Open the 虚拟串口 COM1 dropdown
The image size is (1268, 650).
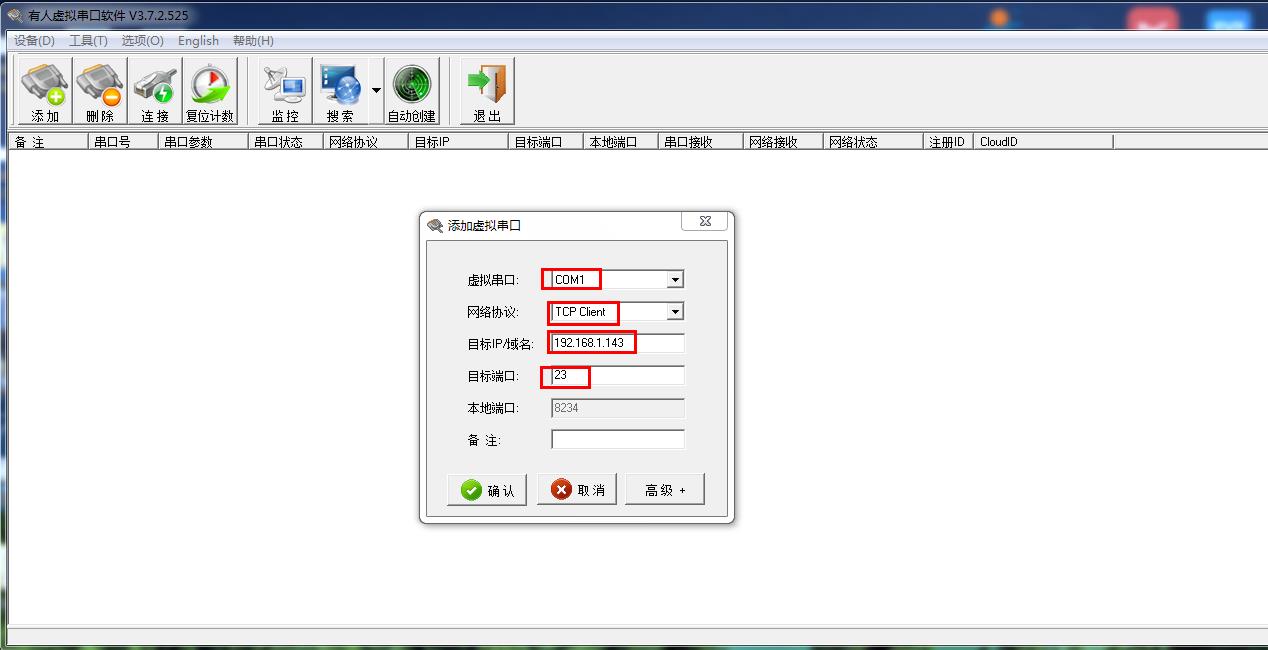(x=618, y=280)
